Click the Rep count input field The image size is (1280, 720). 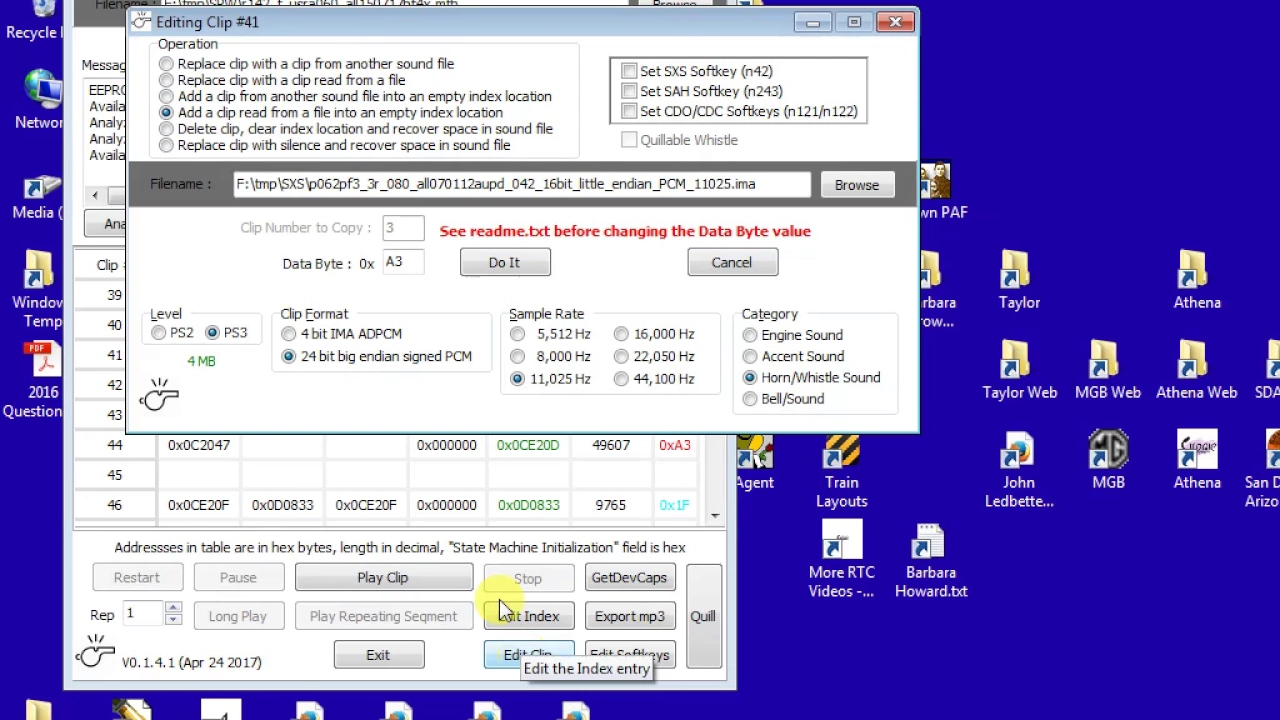pyautogui.click(x=142, y=614)
